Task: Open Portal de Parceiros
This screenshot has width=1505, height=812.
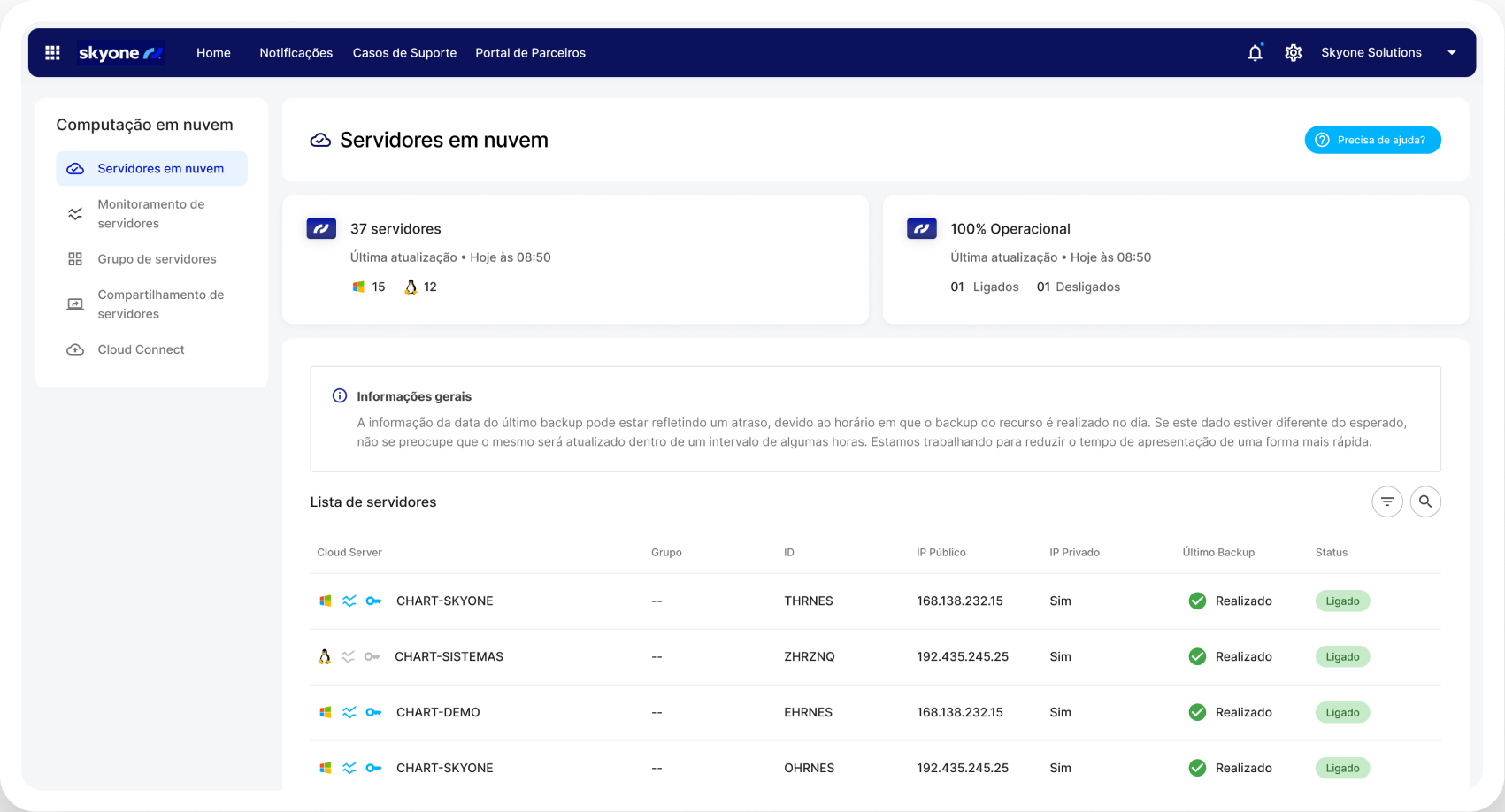Action: coord(530,53)
